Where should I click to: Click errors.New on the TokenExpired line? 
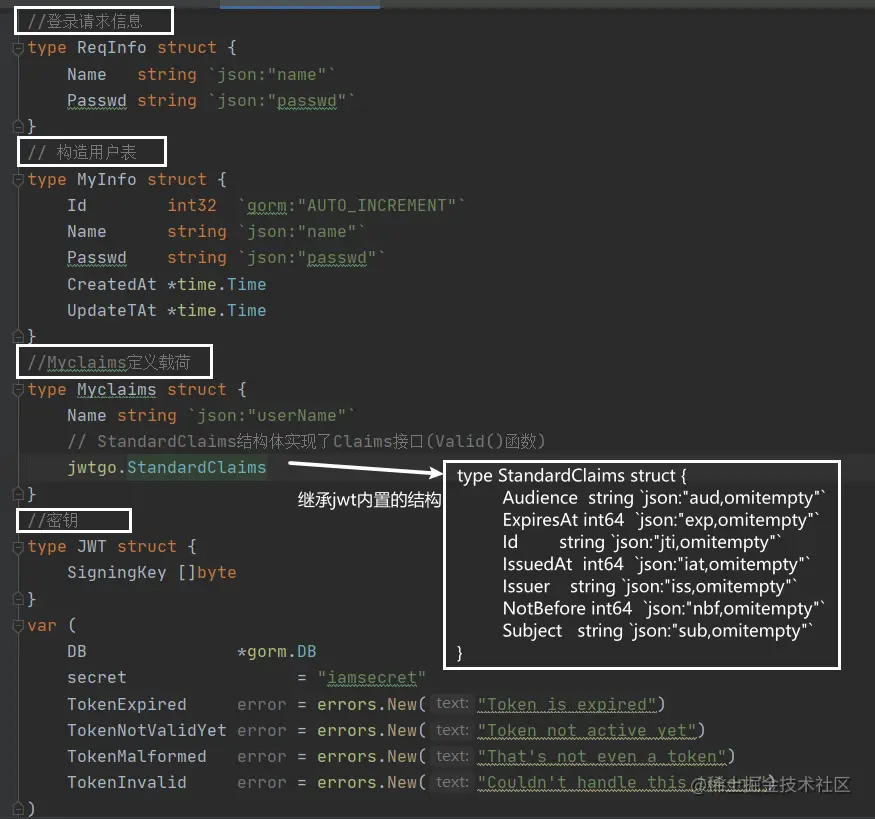point(367,704)
